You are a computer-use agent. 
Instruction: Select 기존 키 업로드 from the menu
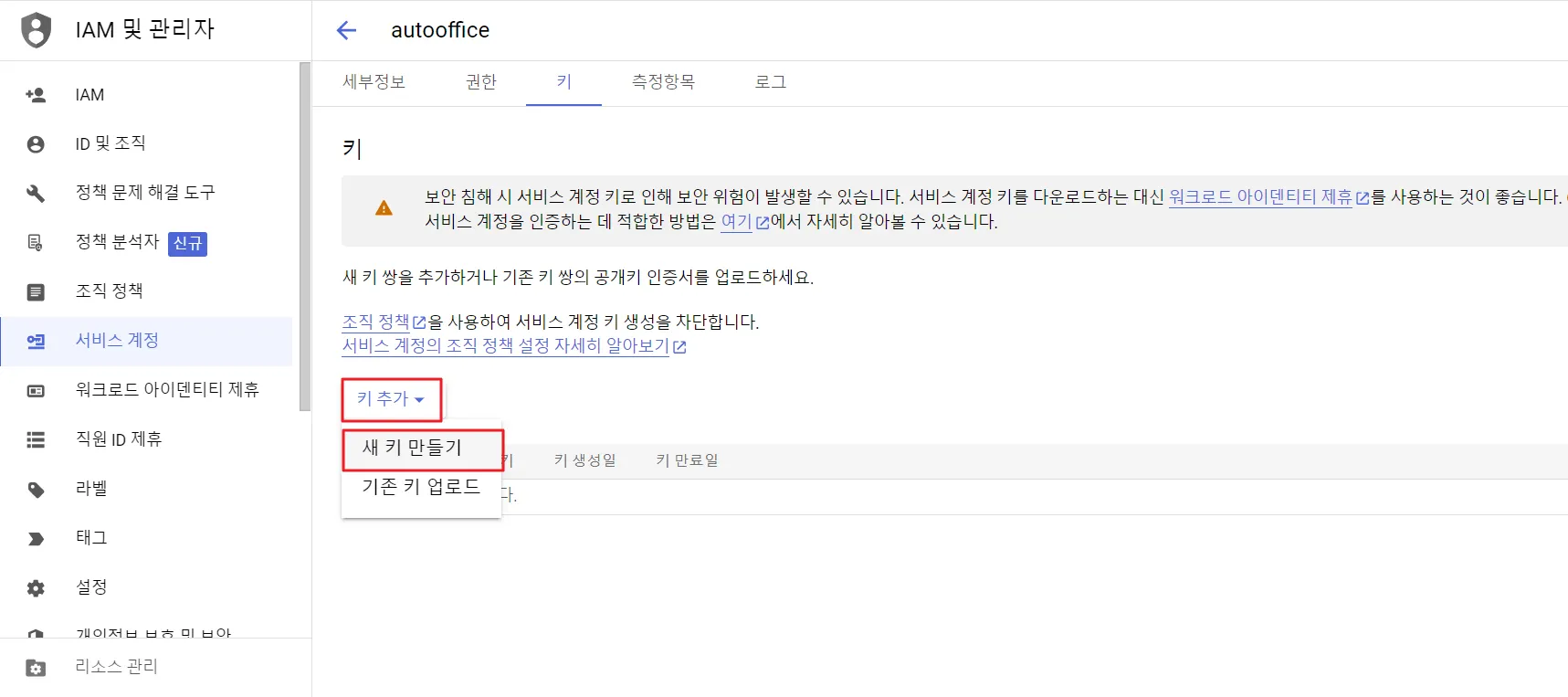(421, 487)
